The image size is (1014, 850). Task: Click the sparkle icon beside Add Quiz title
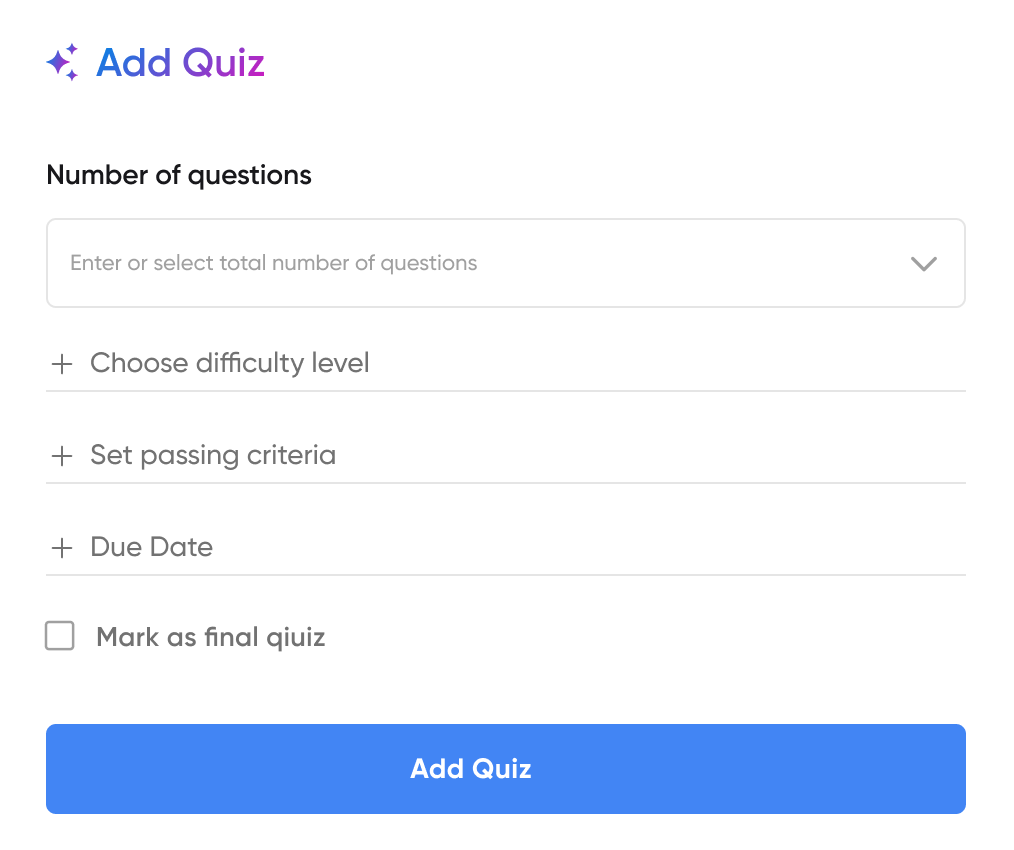click(62, 63)
